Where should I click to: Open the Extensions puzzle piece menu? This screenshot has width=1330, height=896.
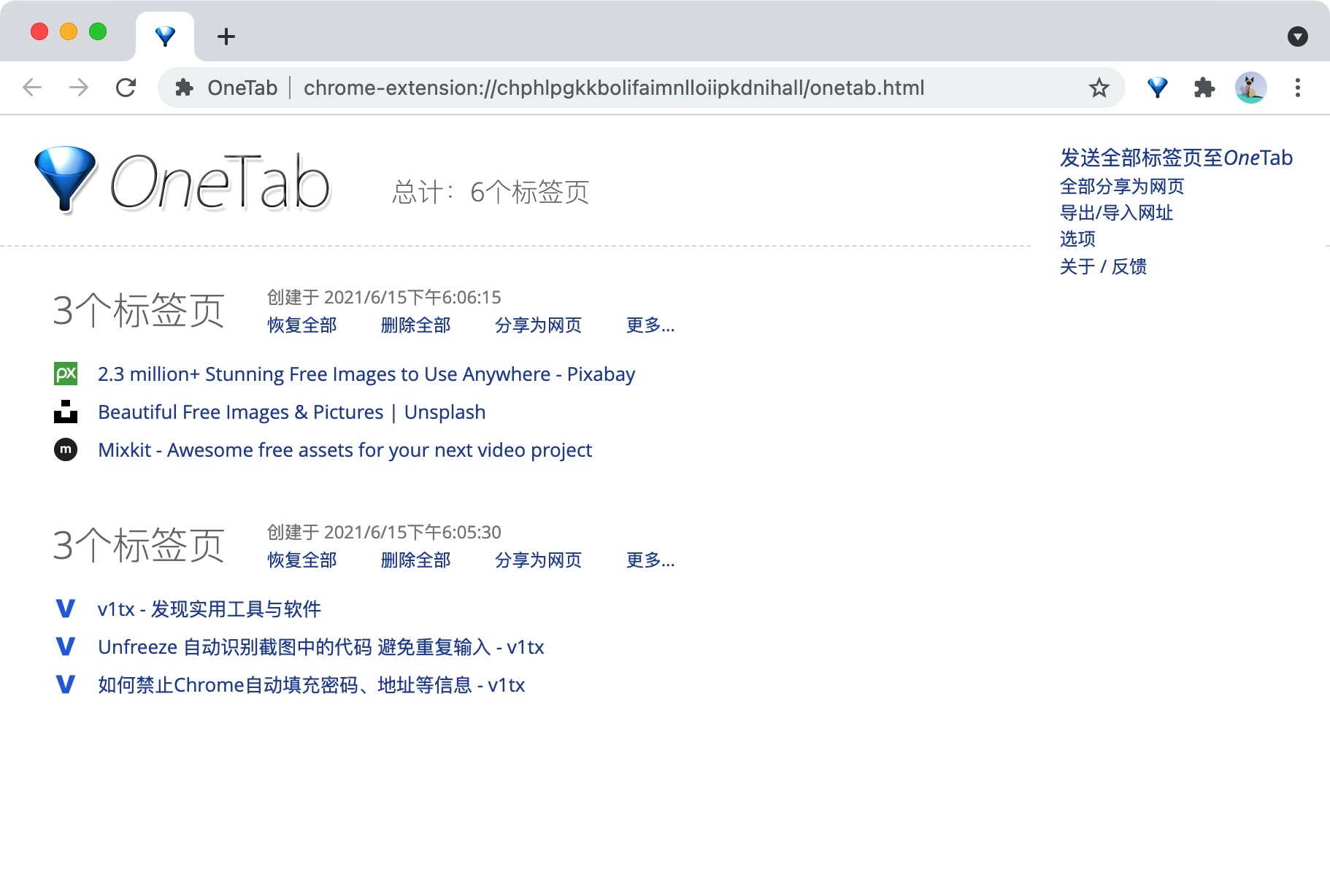1204,88
